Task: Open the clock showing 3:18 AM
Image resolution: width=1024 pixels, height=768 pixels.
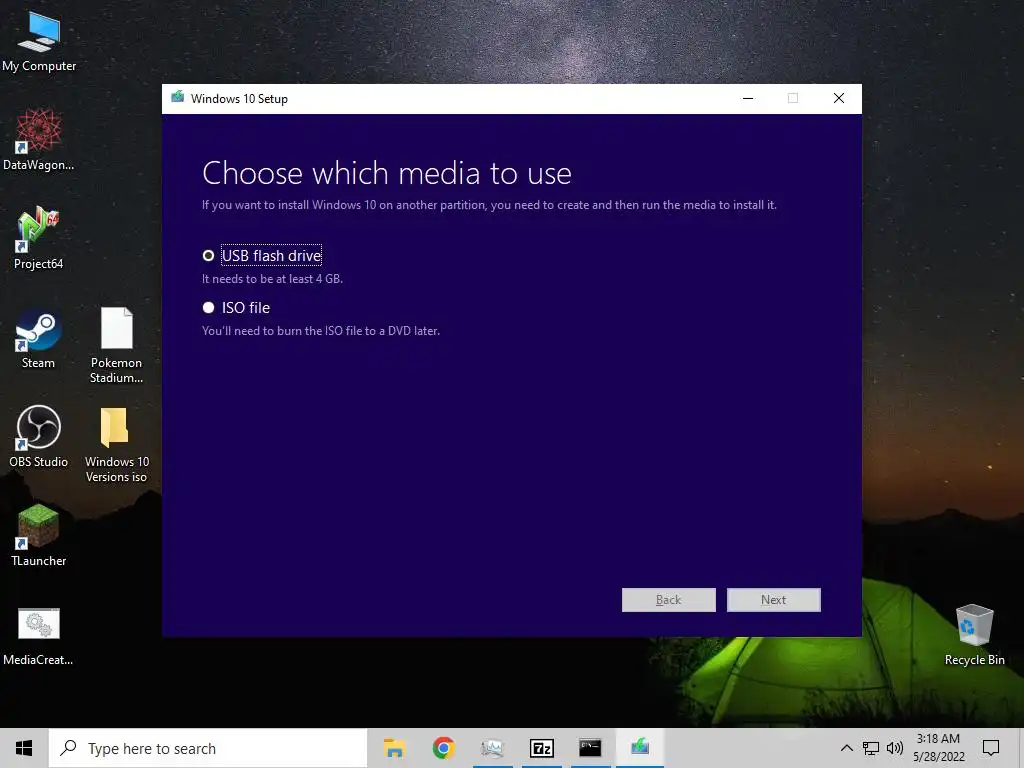Action: point(938,748)
